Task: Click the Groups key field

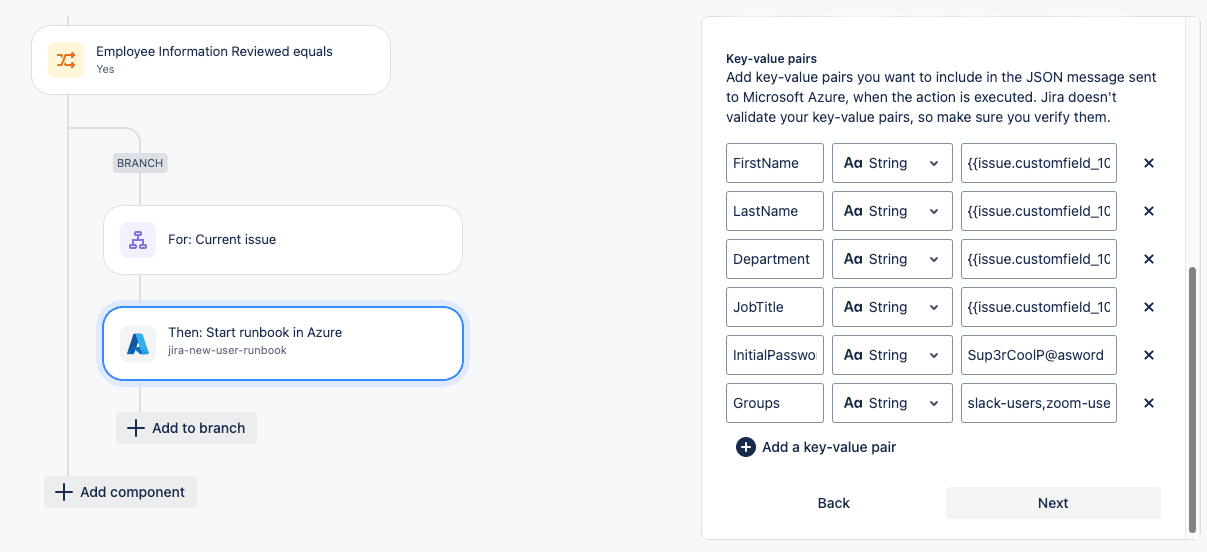Action: point(775,403)
